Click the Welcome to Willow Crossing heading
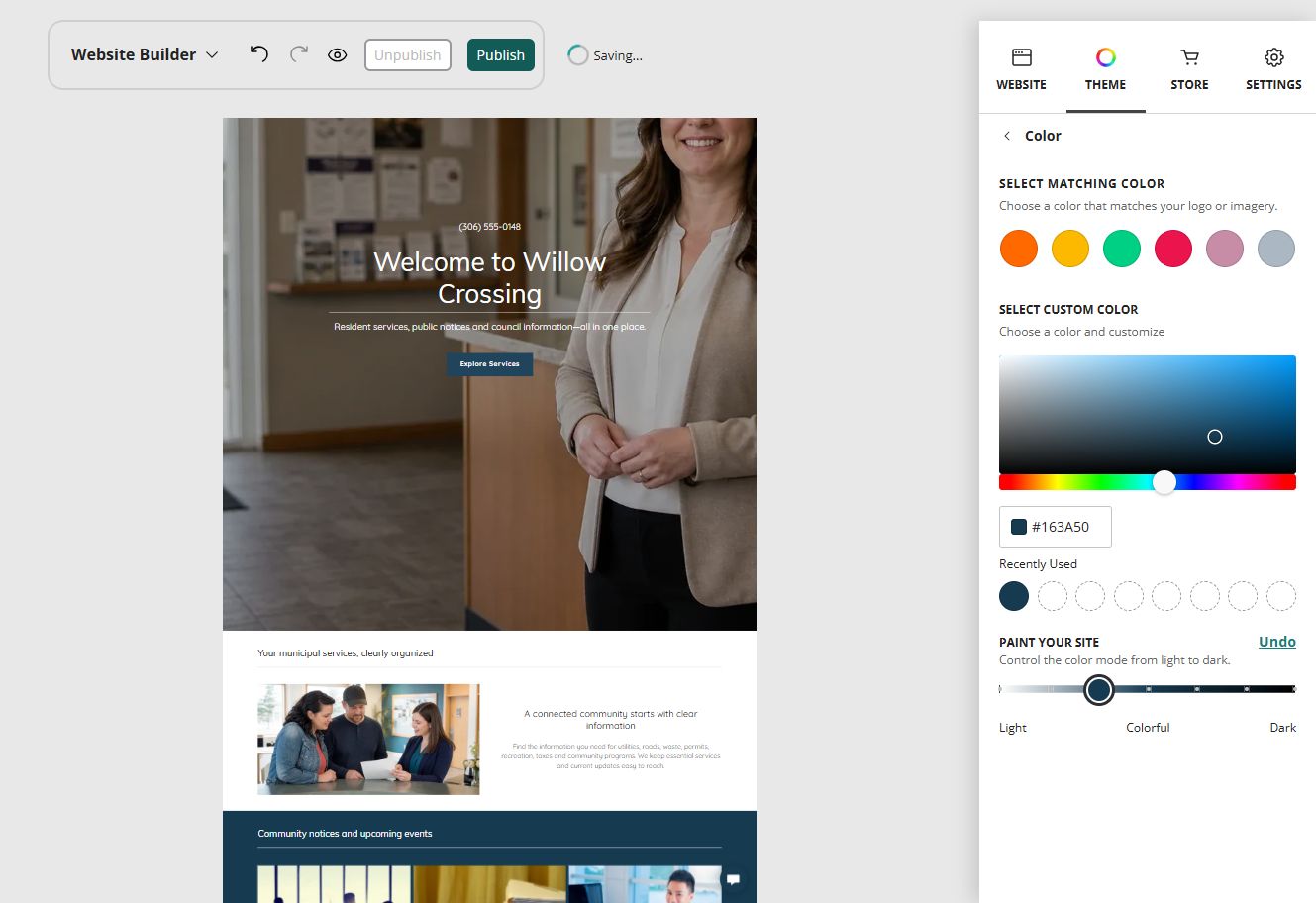This screenshot has width=1316, height=903. 489,277
